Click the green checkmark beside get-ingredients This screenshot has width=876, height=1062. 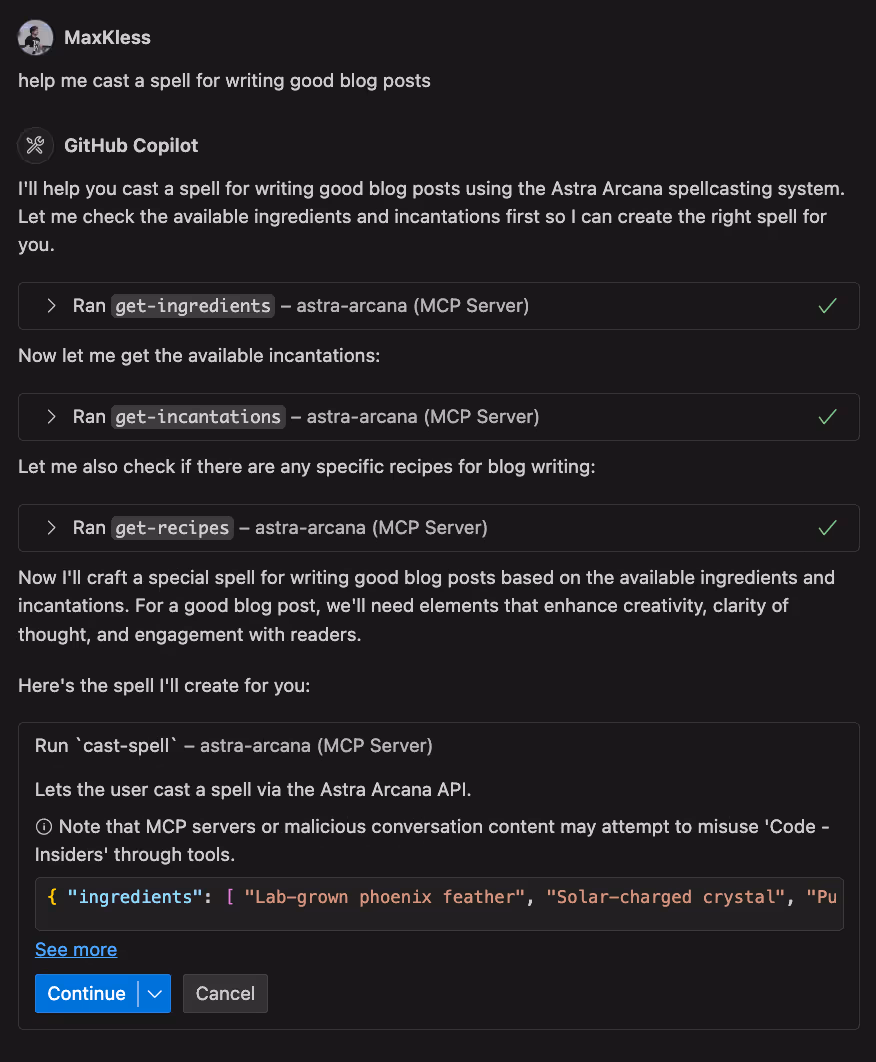[x=827, y=305]
